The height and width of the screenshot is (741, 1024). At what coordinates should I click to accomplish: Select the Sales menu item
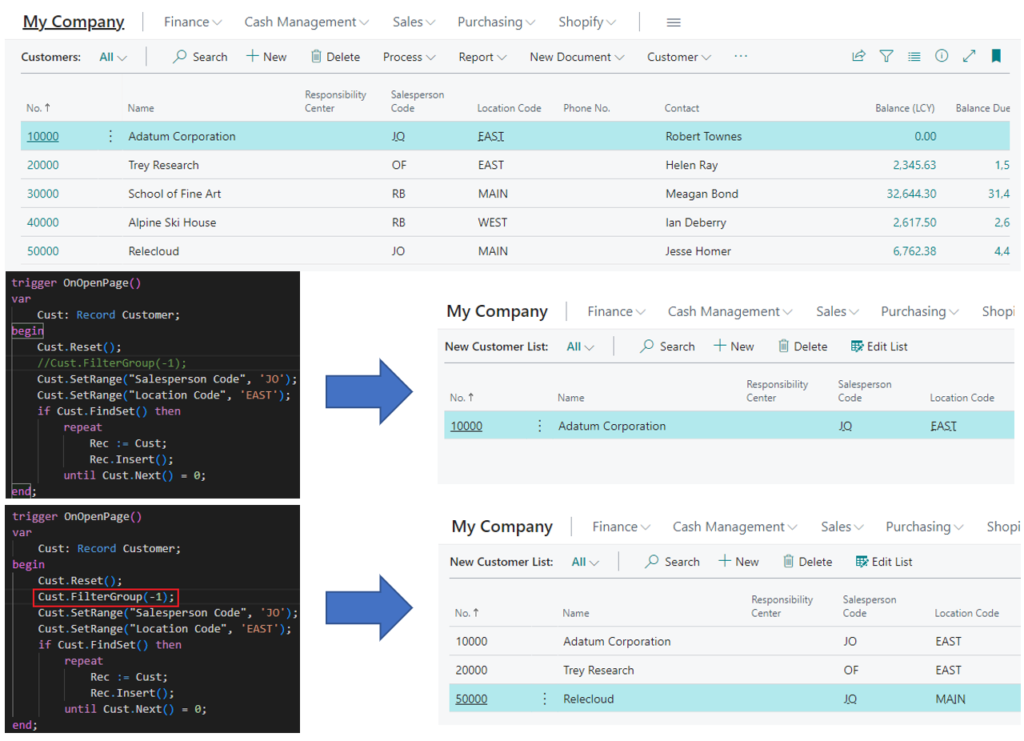tap(413, 21)
